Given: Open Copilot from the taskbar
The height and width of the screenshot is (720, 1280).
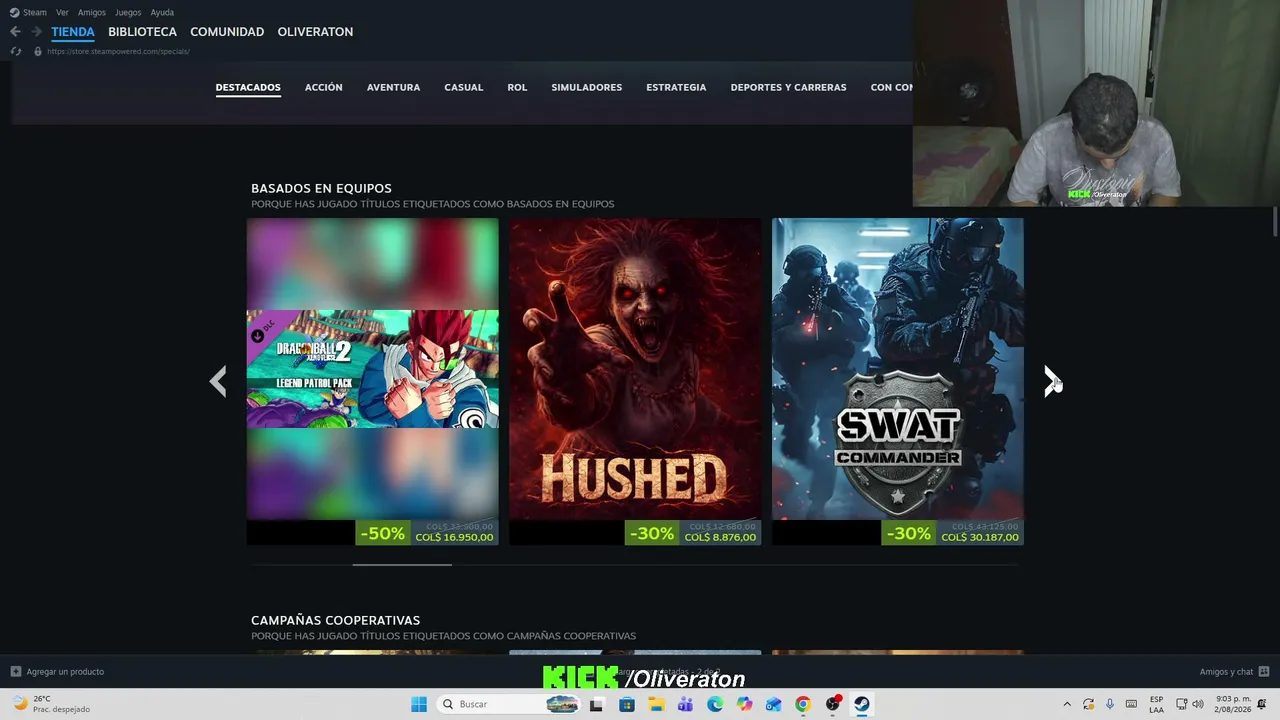Looking at the screenshot, I should coord(744,704).
